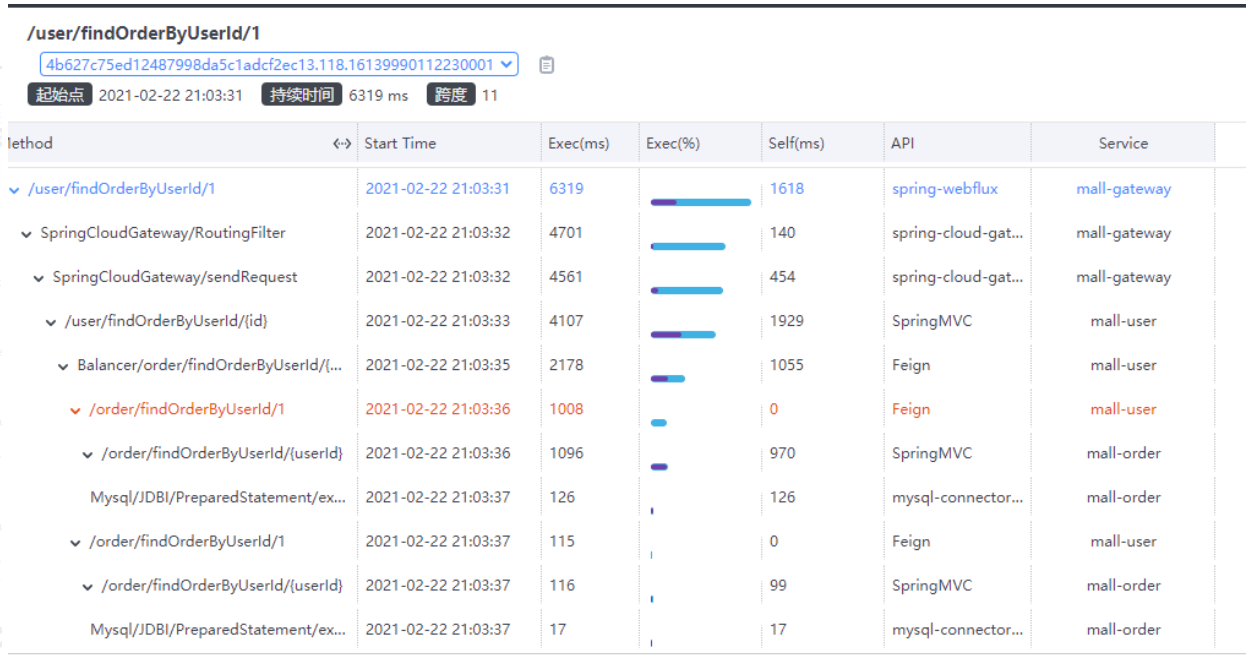Collapse the root /user/findOrderByUserId/1 span

pyautogui.click(x=14, y=189)
